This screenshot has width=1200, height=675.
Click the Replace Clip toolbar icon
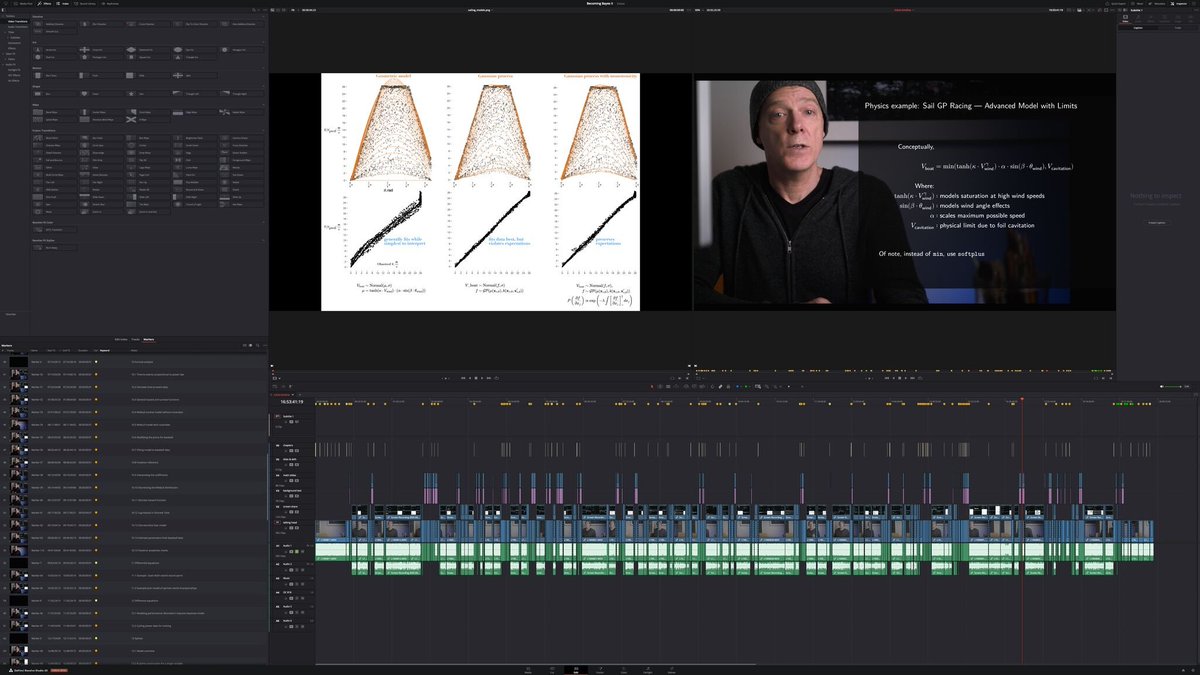point(702,386)
